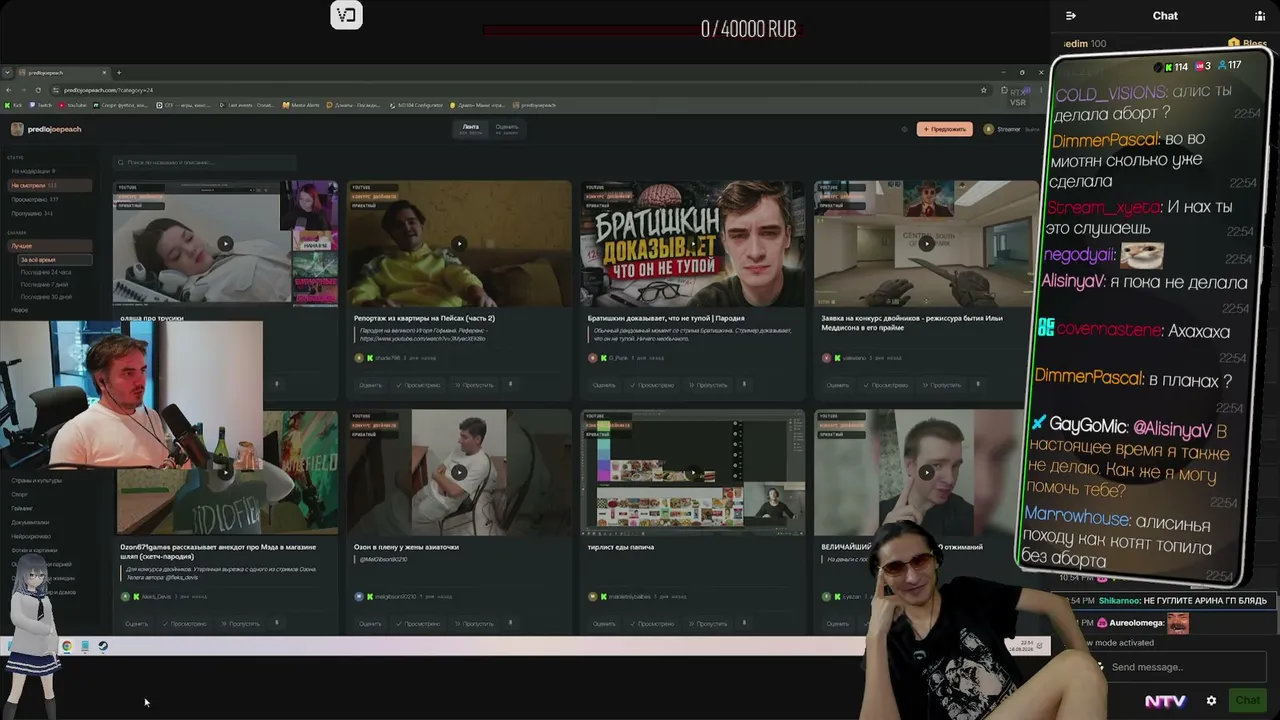Select the Просмотрено status filter in sidebar
This screenshot has height=720, width=1280.
[48, 199]
